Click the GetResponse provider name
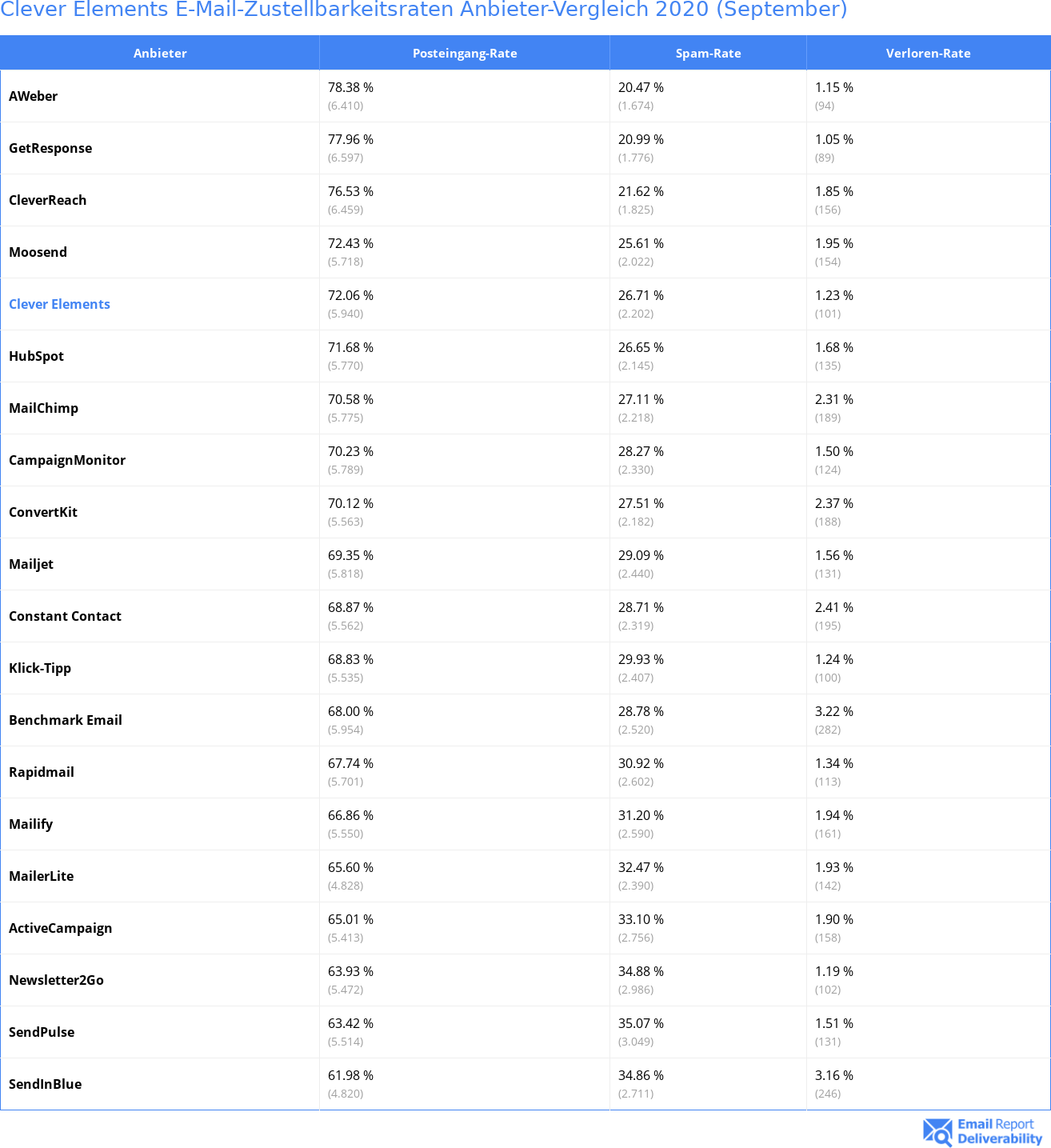 [50, 148]
